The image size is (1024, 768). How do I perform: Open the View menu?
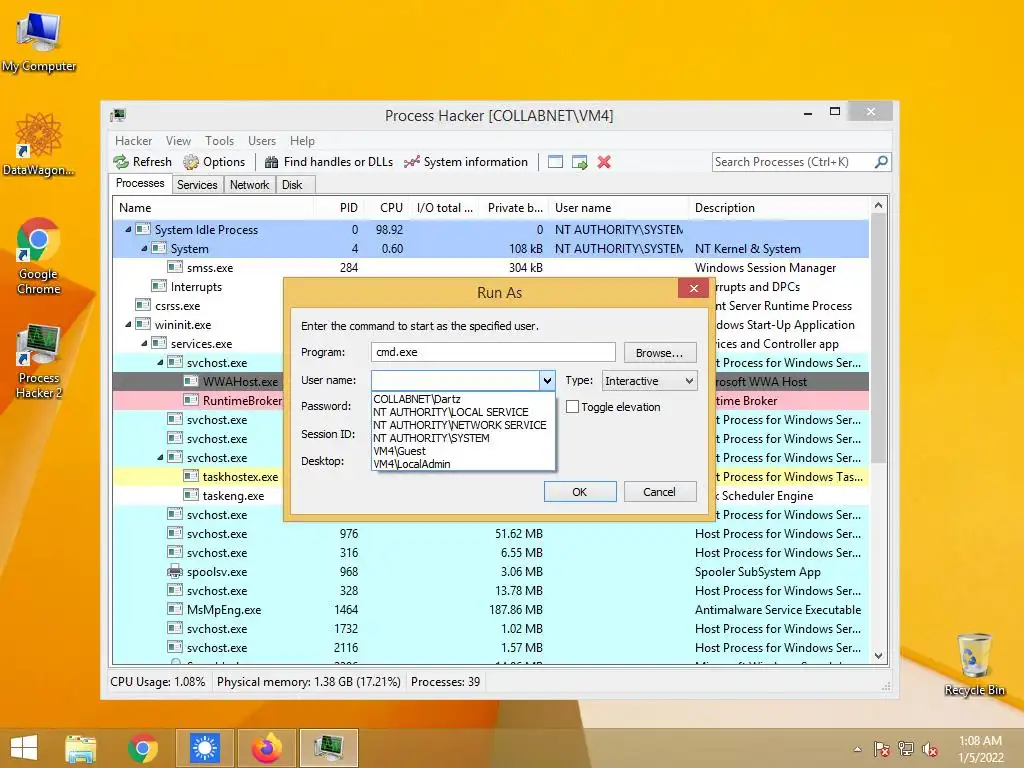tap(178, 141)
